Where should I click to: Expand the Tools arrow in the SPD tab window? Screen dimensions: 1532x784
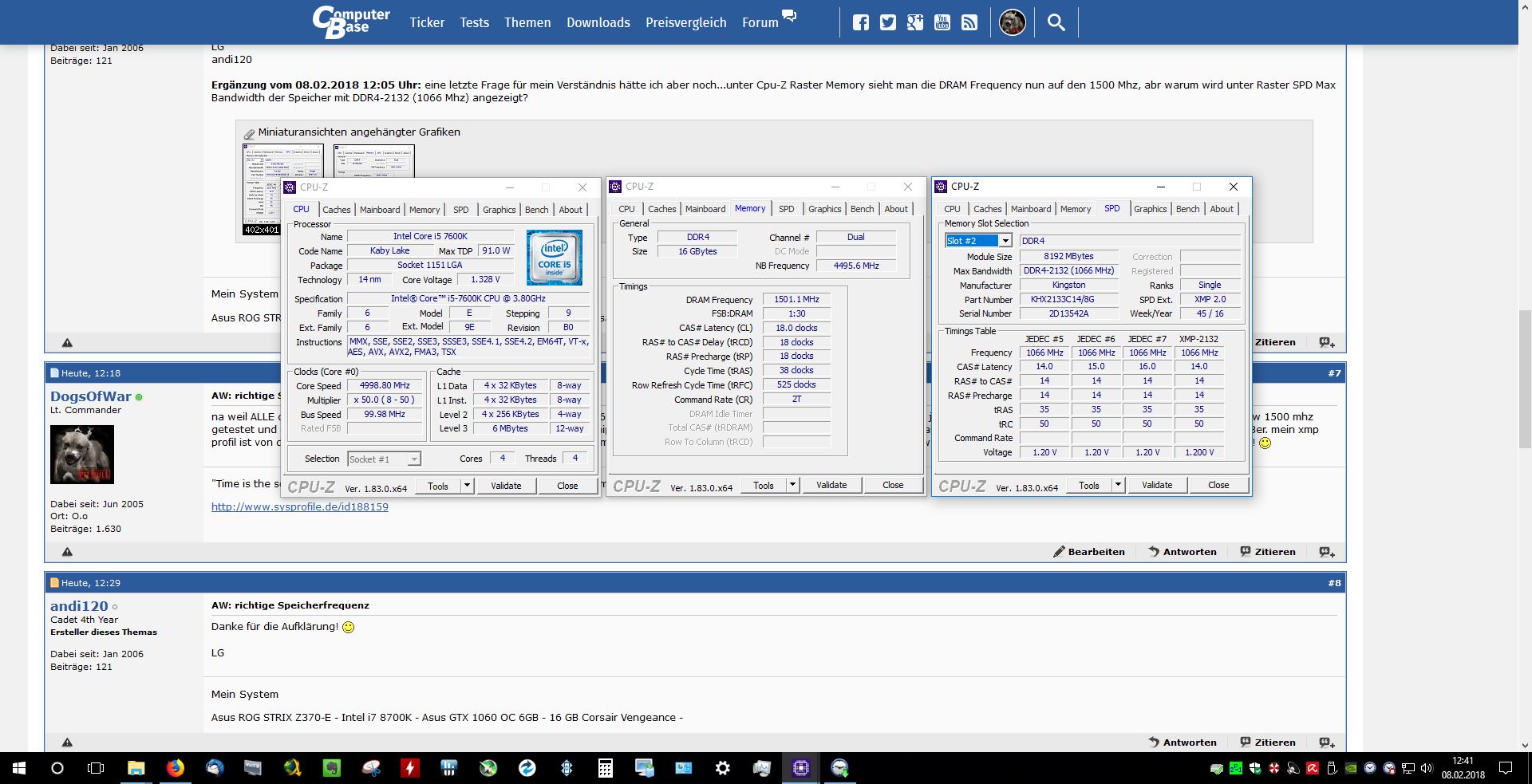coord(1118,485)
